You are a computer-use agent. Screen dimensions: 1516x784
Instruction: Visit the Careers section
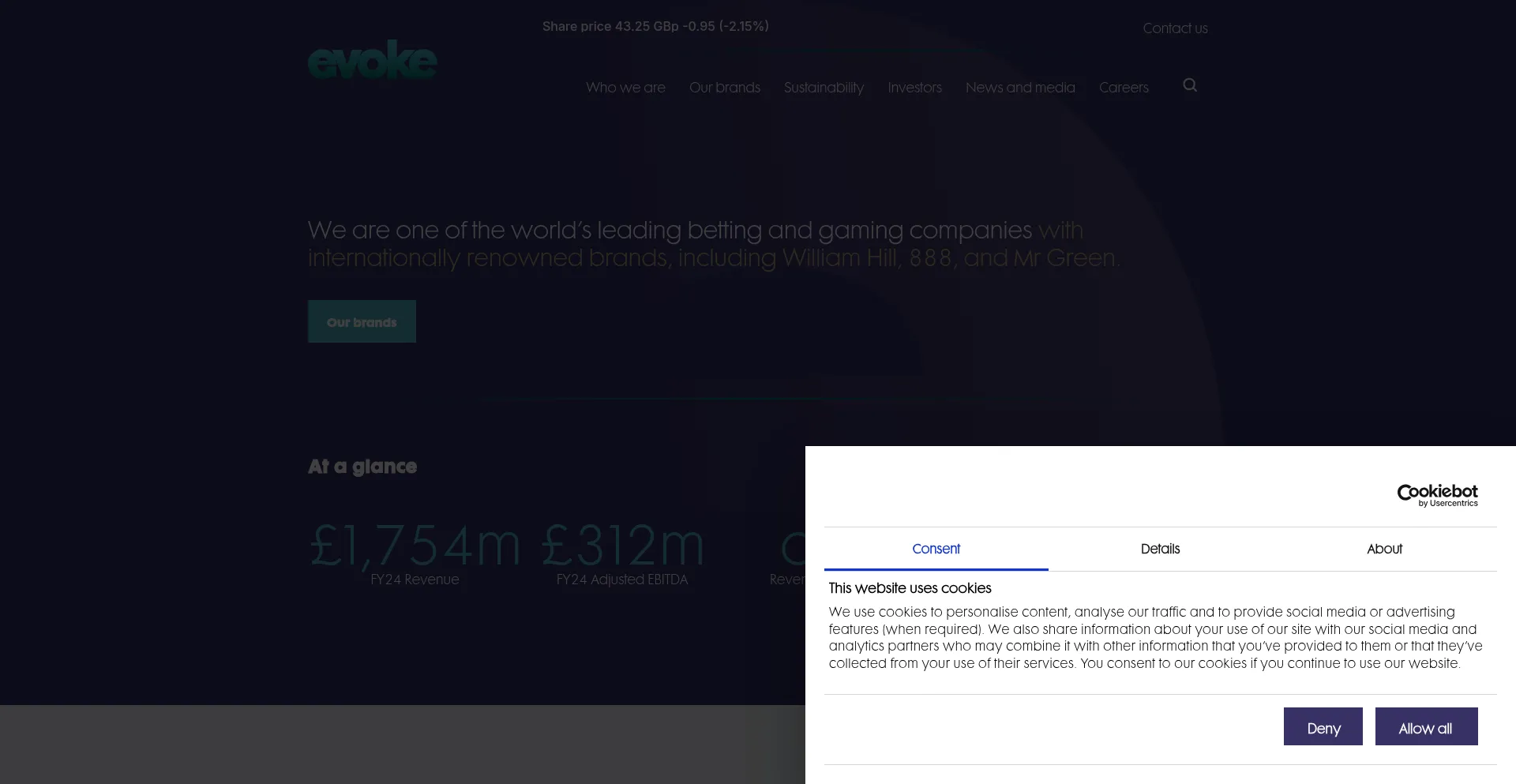click(x=1124, y=88)
